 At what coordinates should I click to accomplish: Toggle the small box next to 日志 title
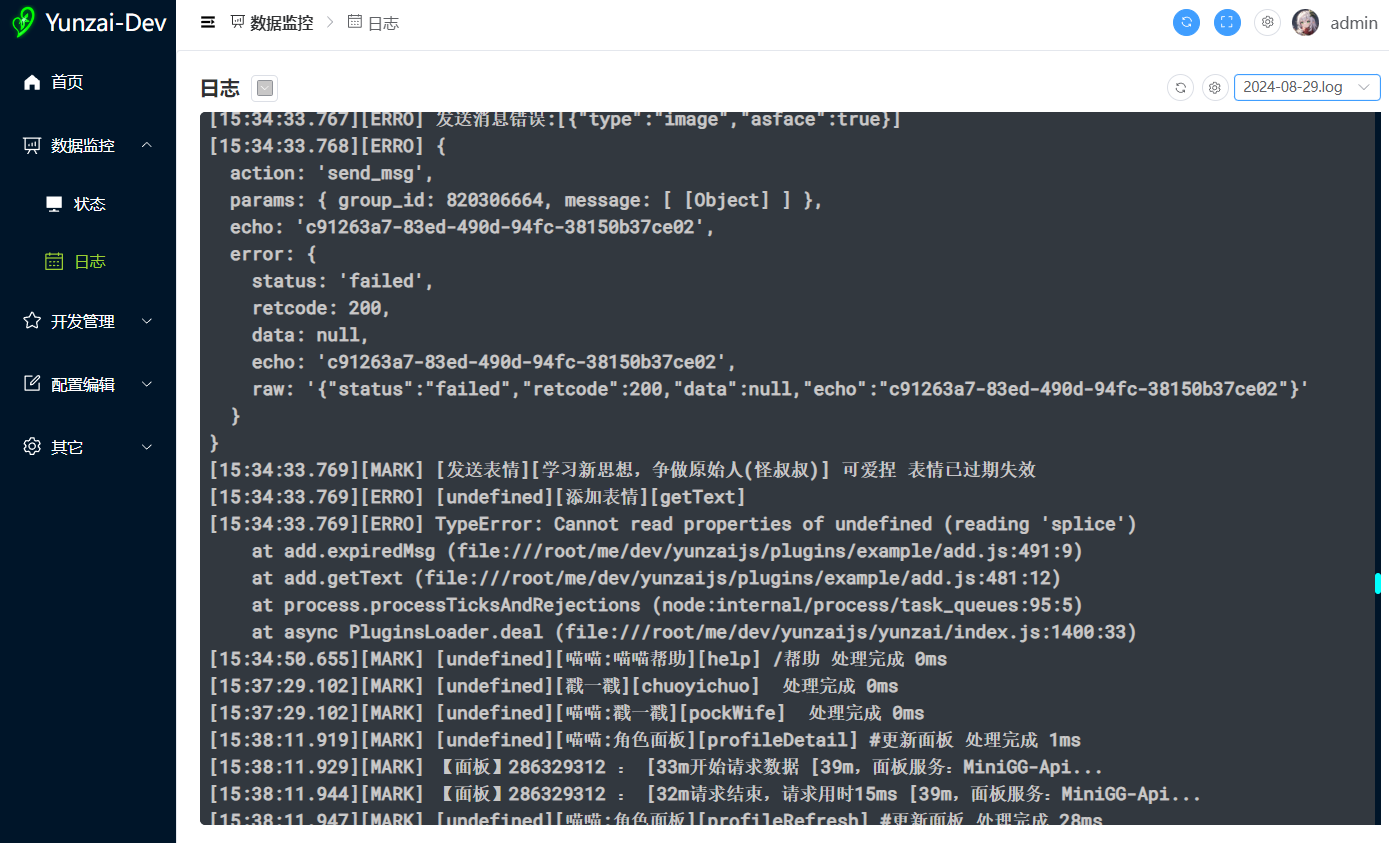click(265, 88)
